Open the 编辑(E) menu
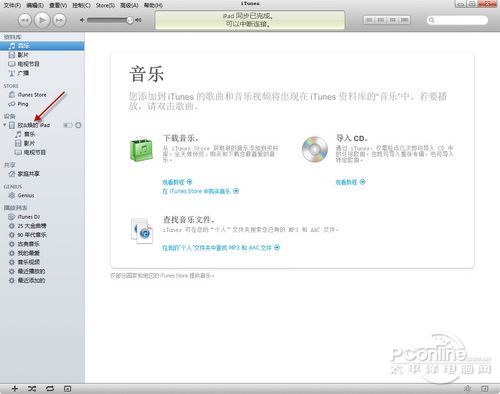This screenshot has height=394, width=500. pyautogui.click(x=35, y=5)
